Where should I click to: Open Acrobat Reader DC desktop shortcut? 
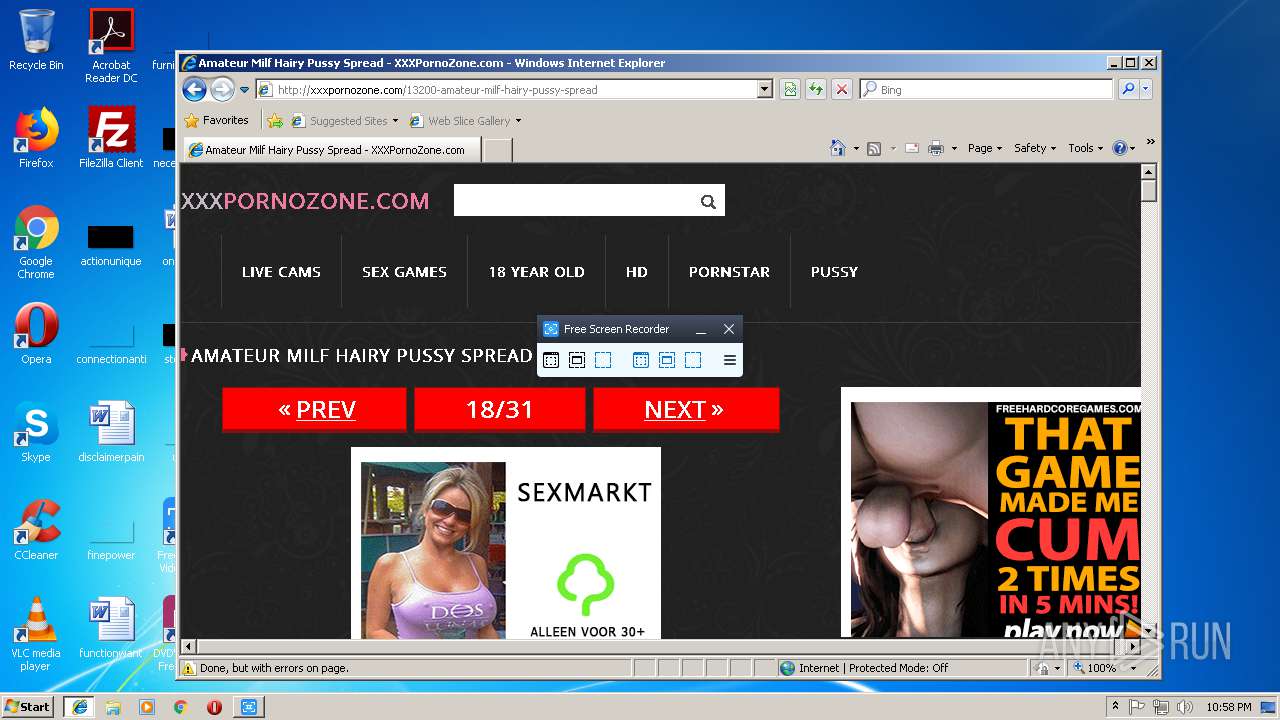(x=111, y=45)
